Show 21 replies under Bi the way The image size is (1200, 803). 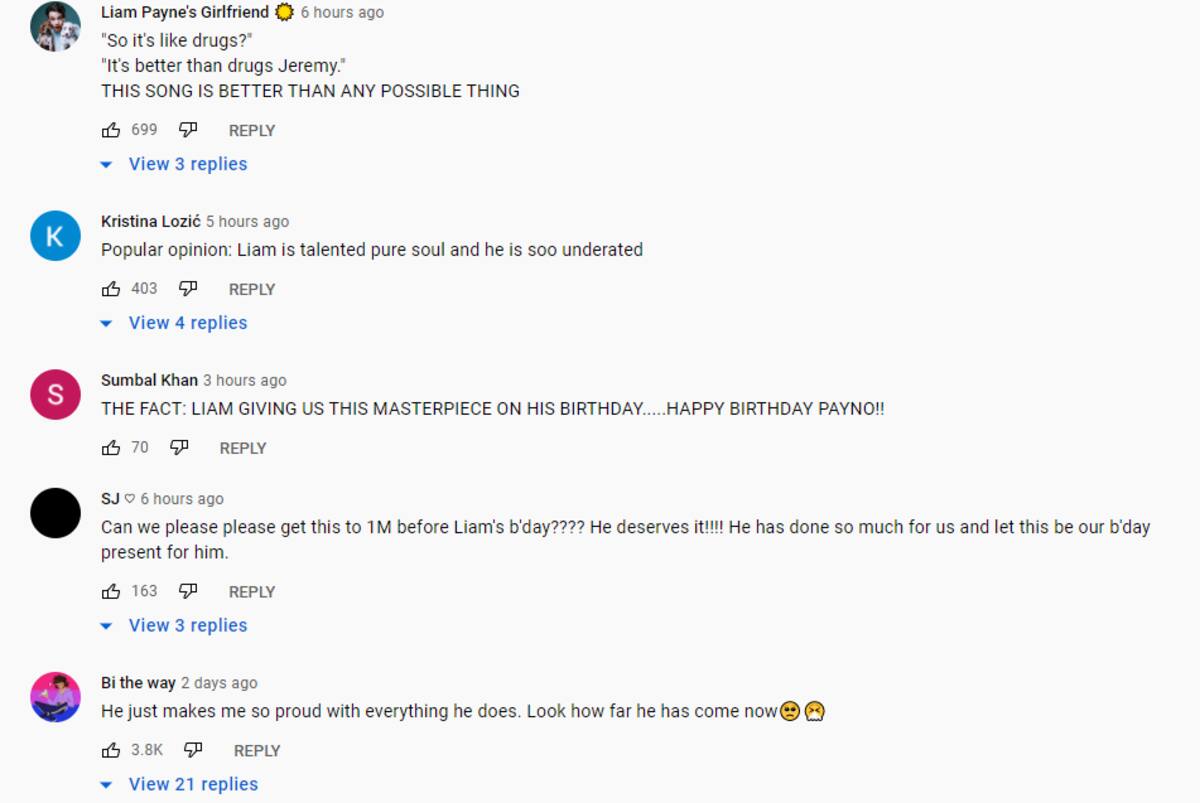click(192, 785)
